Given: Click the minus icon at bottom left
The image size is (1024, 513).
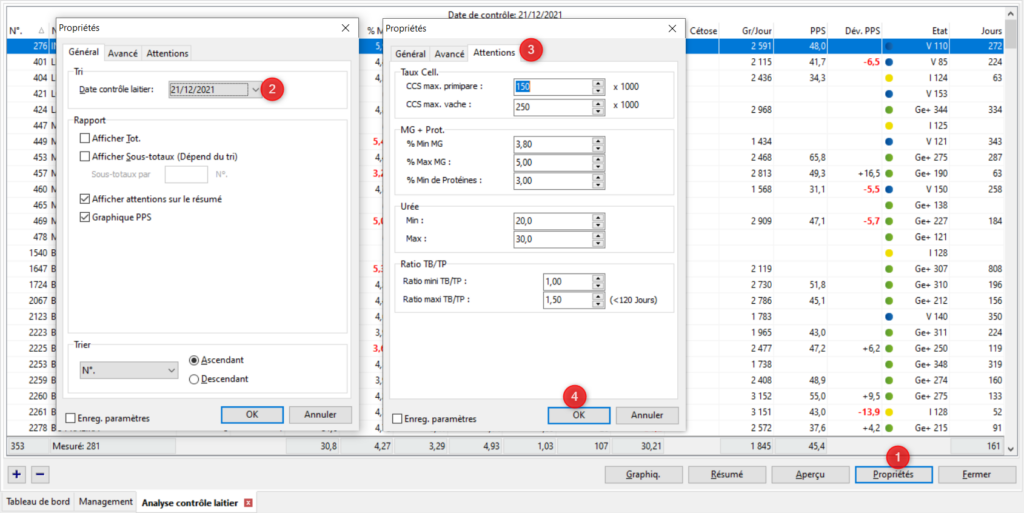Looking at the screenshot, I should click(39, 475).
